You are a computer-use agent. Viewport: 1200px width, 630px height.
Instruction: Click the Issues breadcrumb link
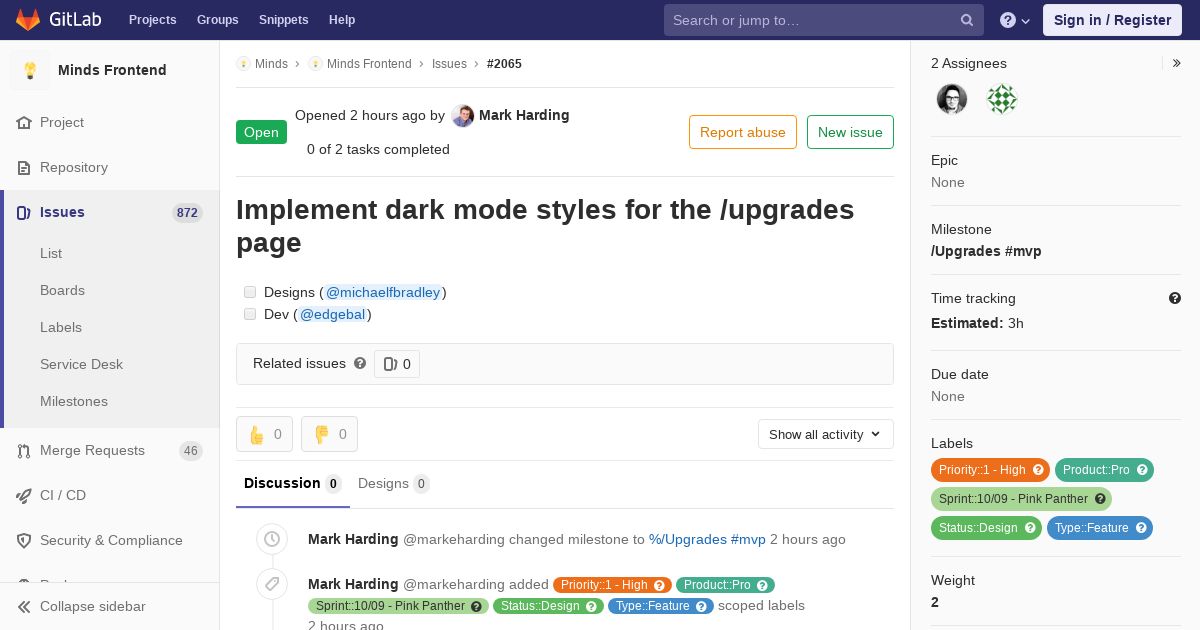pyautogui.click(x=449, y=64)
